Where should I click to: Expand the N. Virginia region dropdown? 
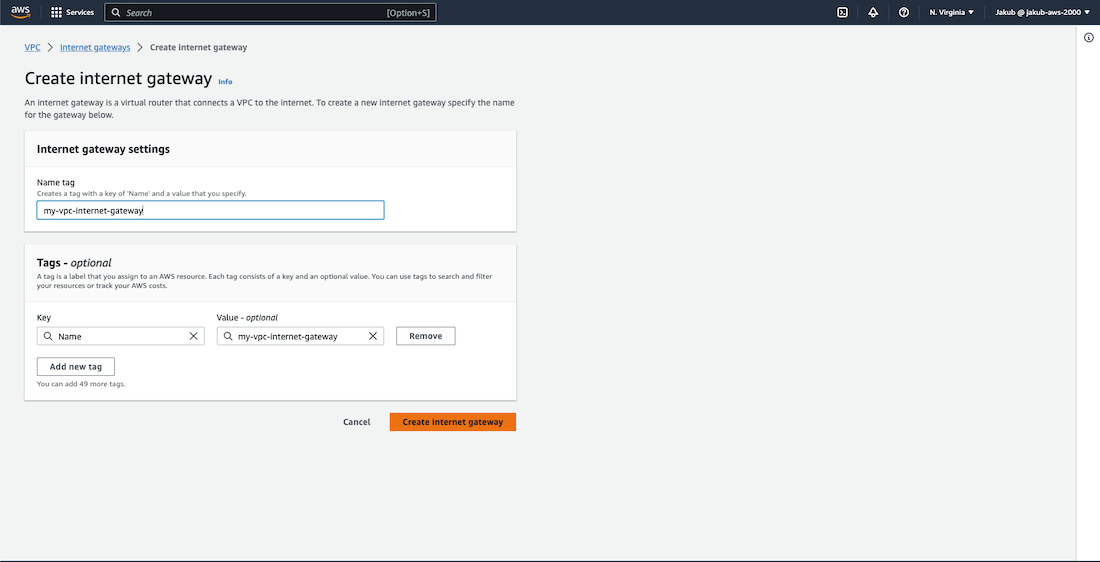(x=951, y=12)
